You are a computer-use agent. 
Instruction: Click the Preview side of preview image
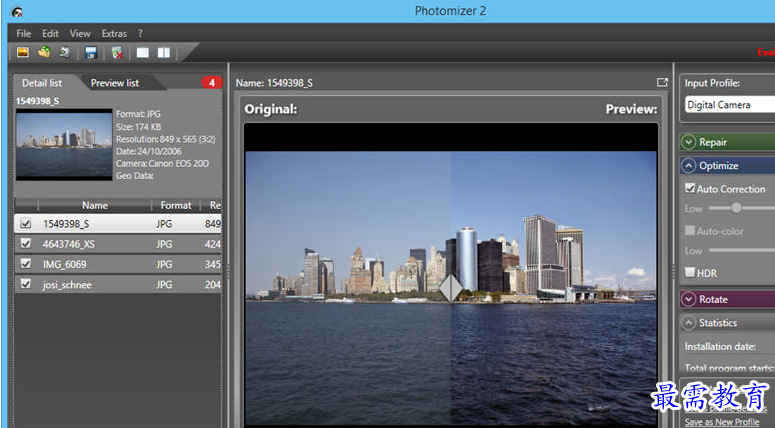(554, 287)
